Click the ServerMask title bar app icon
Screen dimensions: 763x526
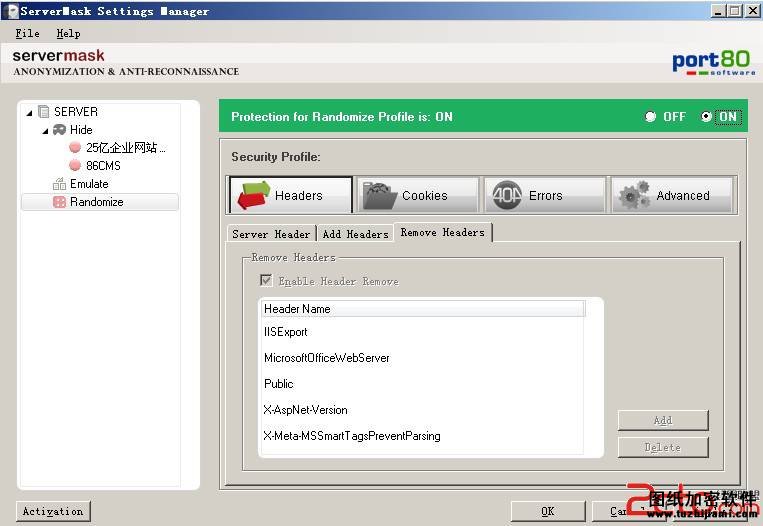tap(10, 11)
